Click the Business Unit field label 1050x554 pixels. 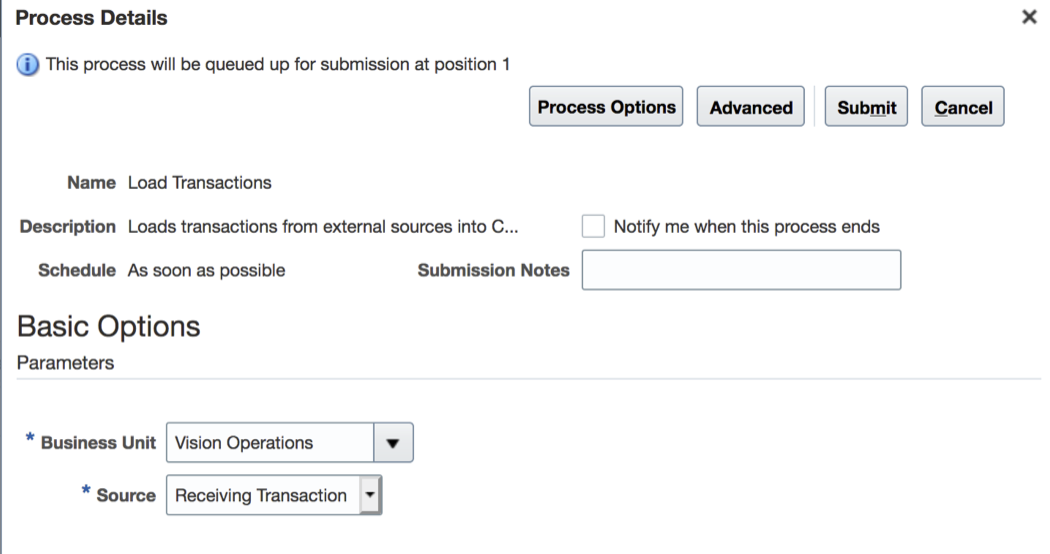coord(98,443)
